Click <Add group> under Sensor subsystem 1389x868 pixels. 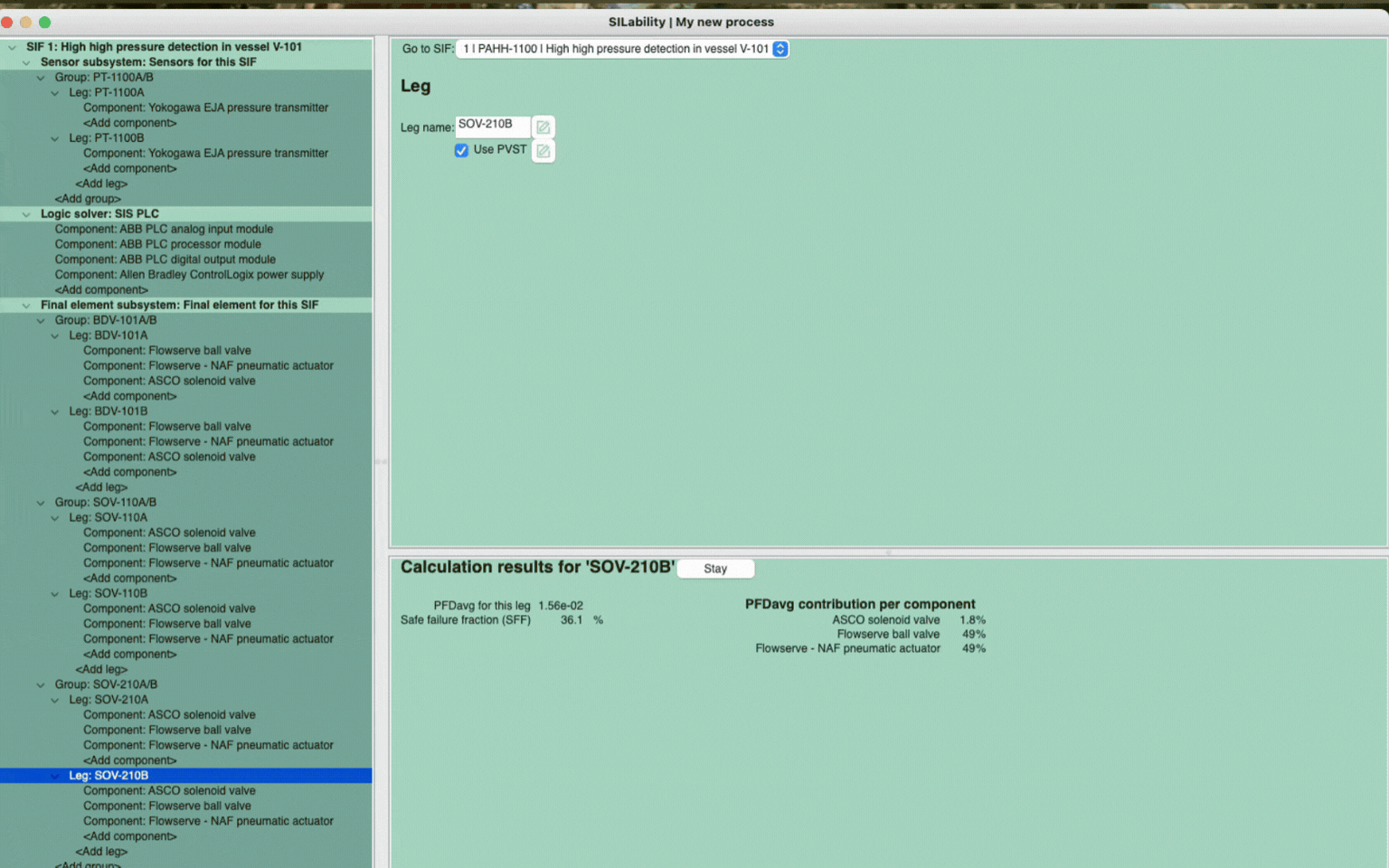coord(87,199)
